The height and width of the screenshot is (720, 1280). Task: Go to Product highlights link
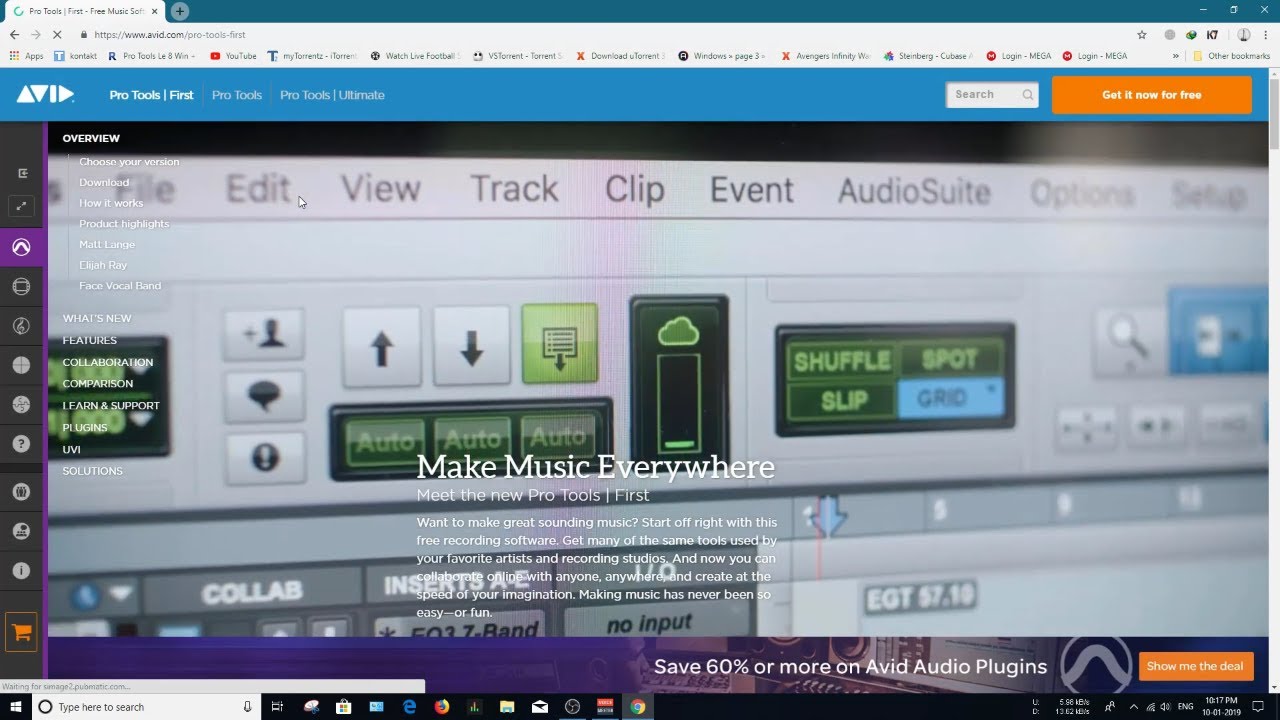pyautogui.click(x=124, y=223)
